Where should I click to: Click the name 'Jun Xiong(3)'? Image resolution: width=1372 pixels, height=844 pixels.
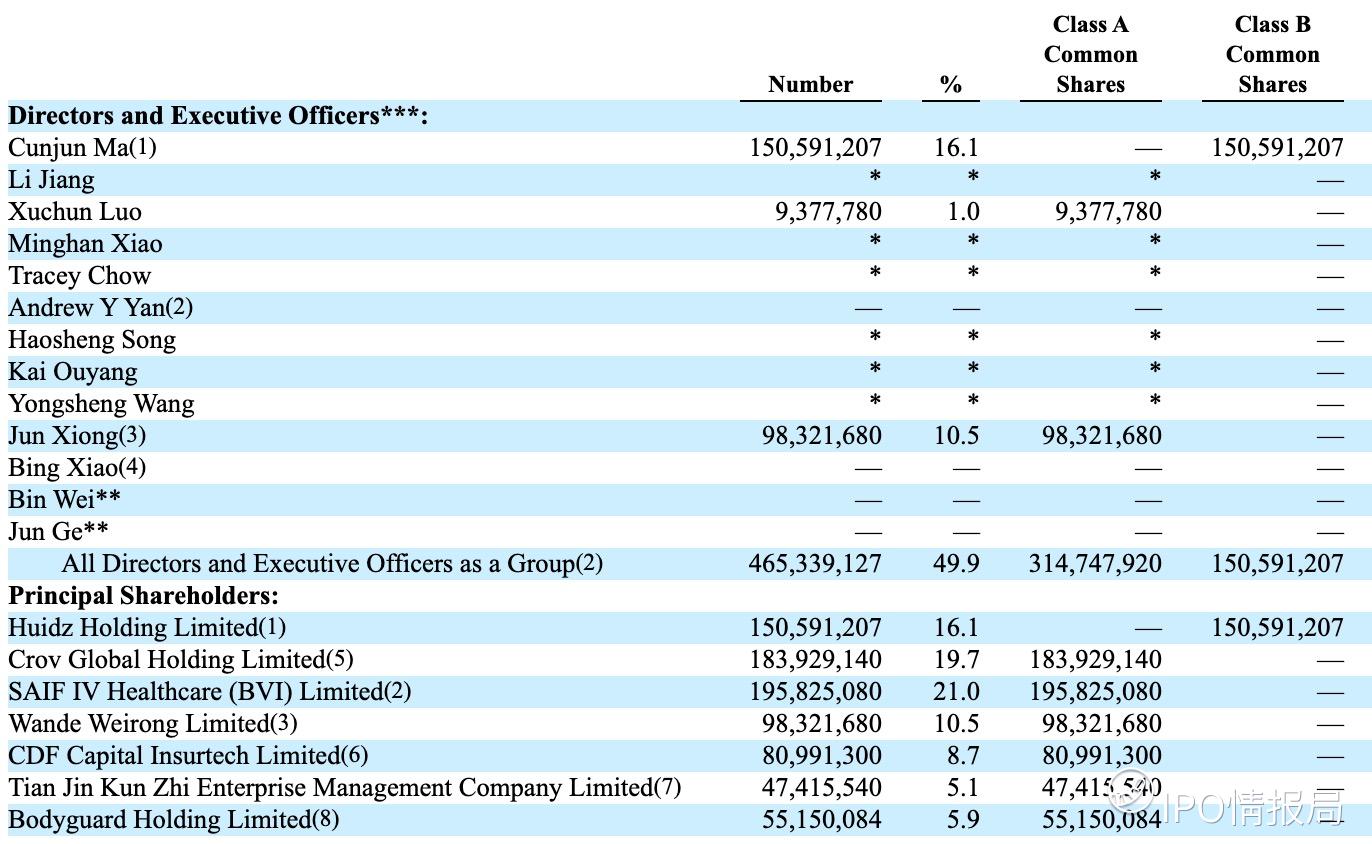pyautogui.click(x=77, y=436)
